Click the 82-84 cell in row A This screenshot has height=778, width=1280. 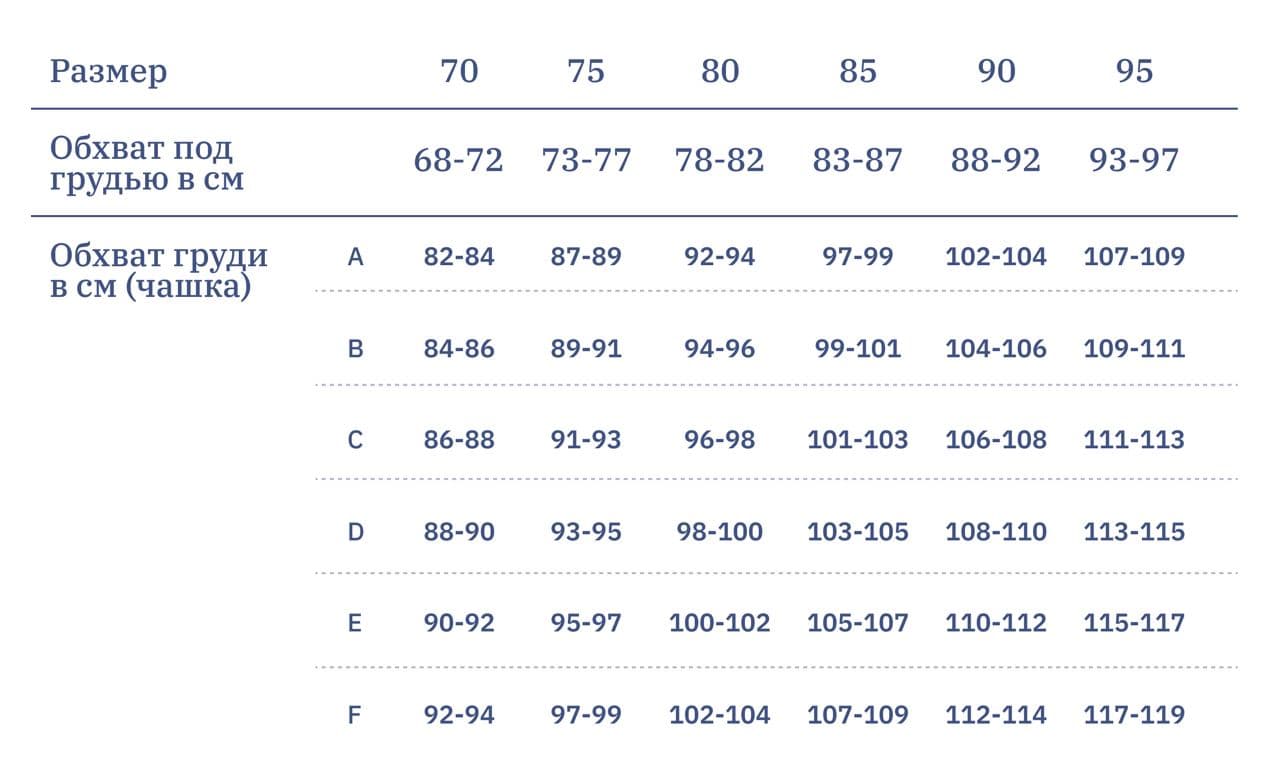[459, 257]
